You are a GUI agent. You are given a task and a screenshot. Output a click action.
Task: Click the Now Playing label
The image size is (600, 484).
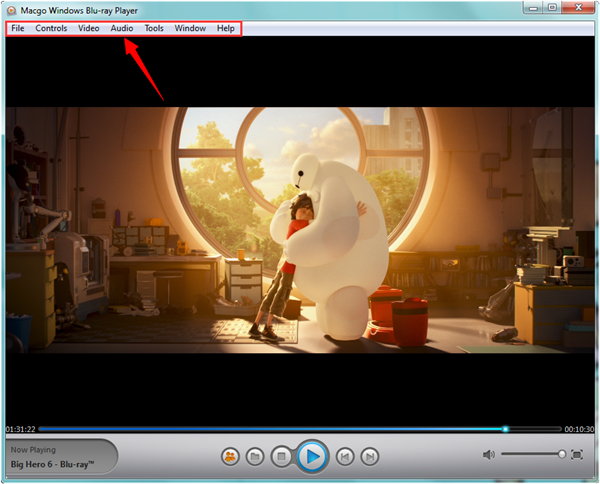(x=33, y=450)
